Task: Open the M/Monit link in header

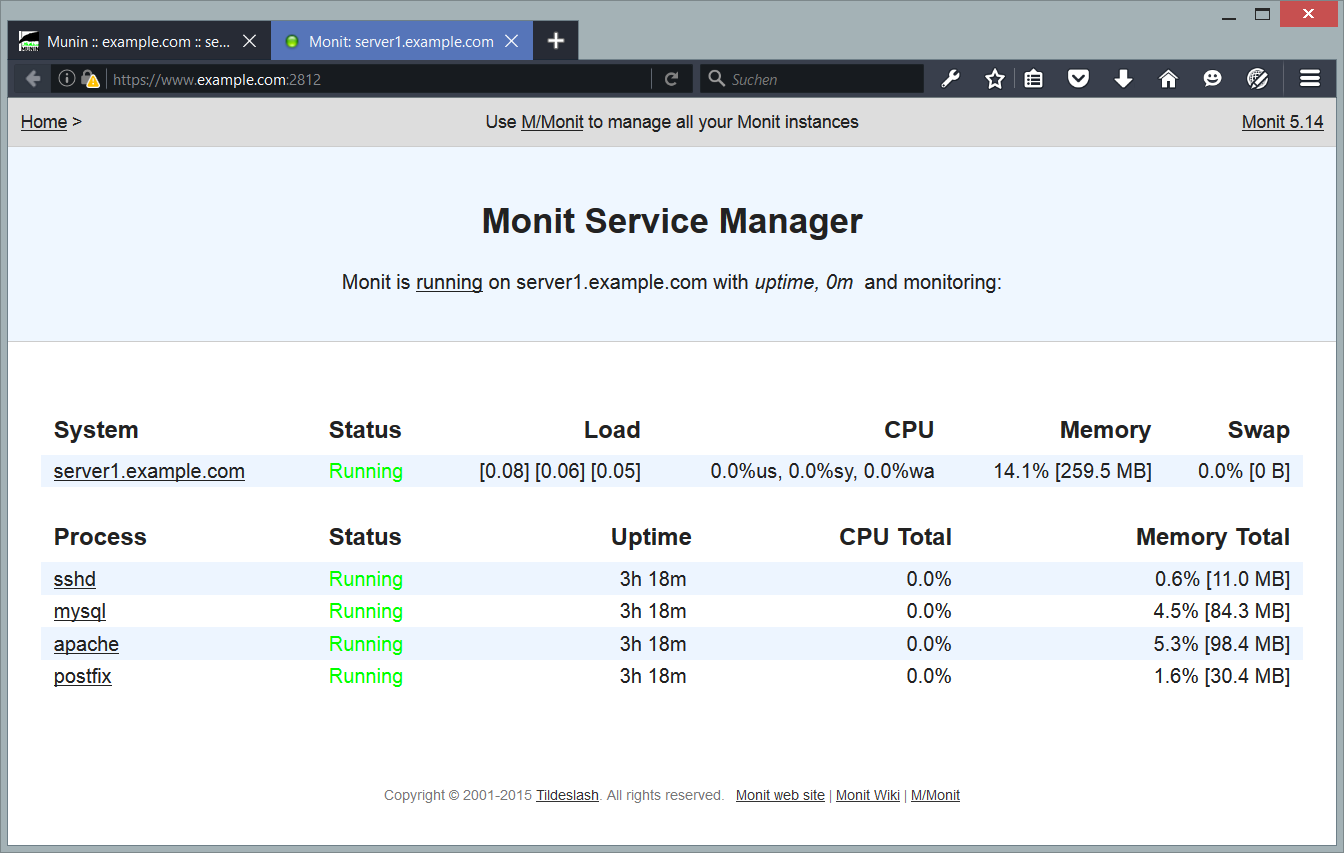Action: (552, 122)
